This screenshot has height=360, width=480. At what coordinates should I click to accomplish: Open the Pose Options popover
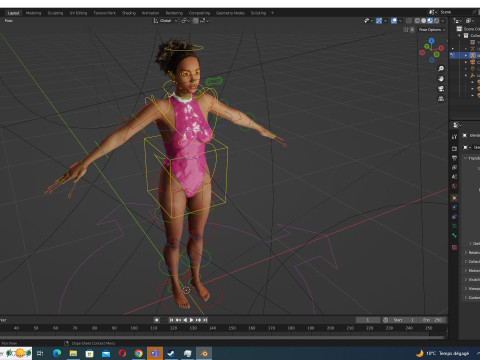432,30
